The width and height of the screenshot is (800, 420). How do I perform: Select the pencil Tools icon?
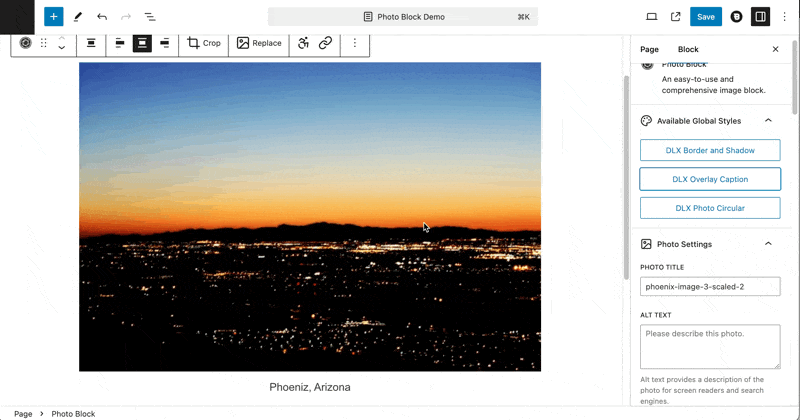pyautogui.click(x=78, y=16)
